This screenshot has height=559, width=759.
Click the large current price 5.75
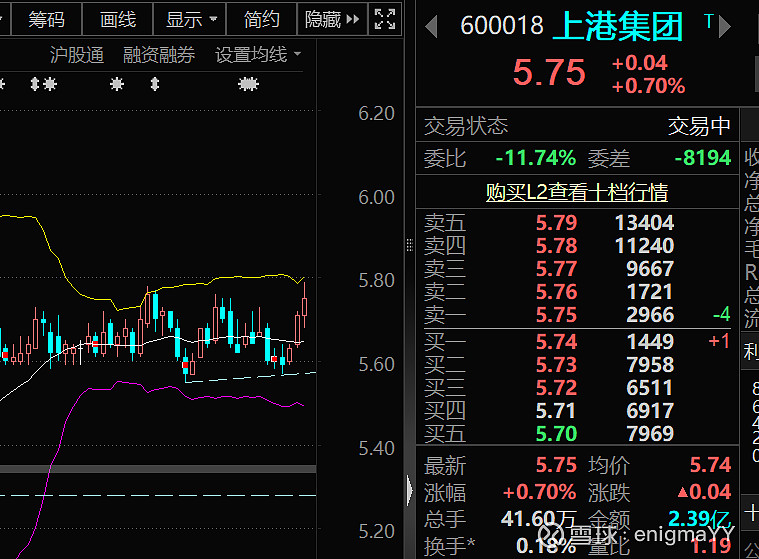click(549, 72)
